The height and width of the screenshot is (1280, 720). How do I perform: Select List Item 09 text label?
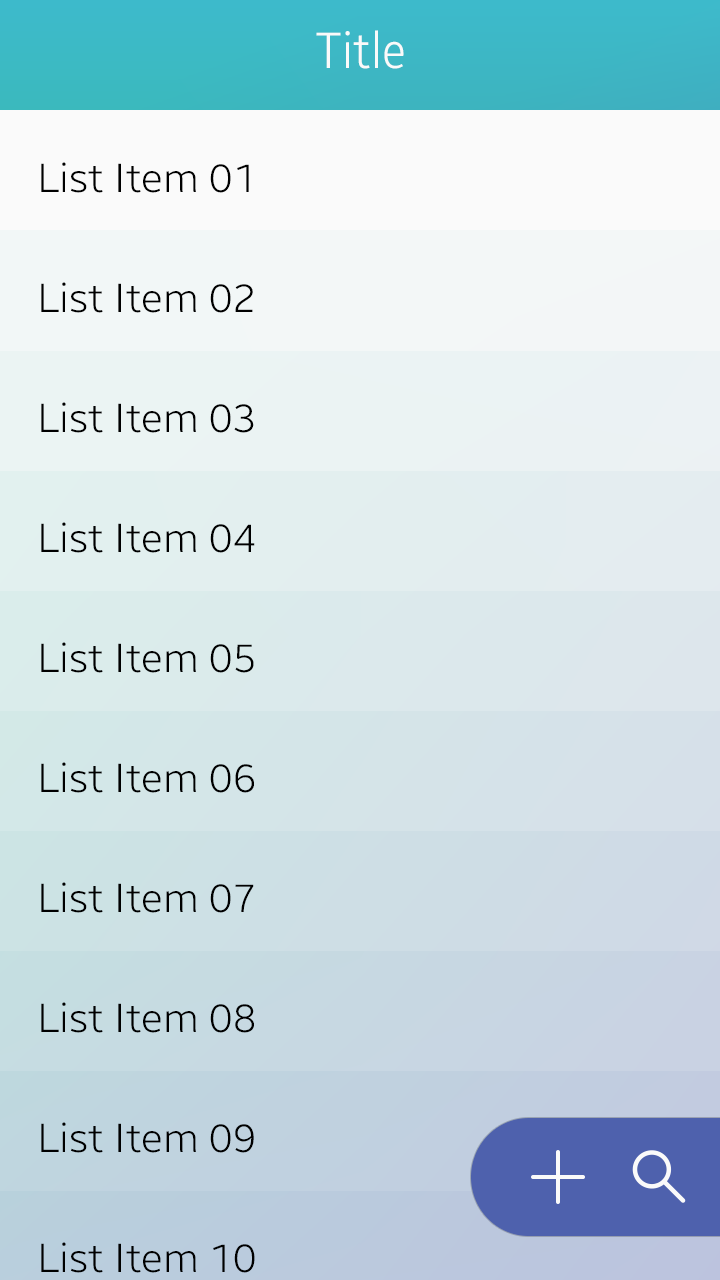coord(147,1139)
